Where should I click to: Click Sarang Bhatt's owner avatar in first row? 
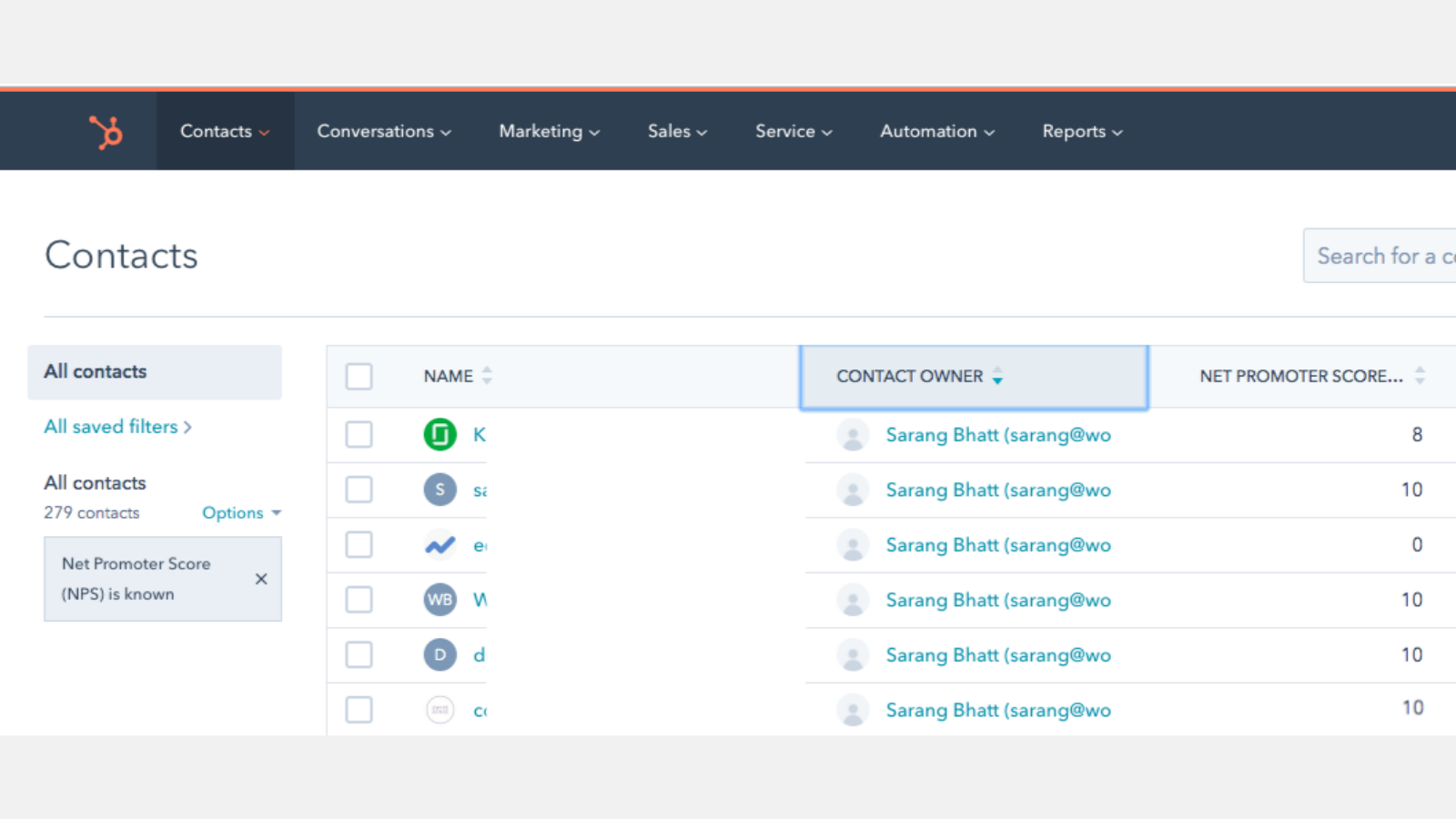pyautogui.click(x=853, y=434)
